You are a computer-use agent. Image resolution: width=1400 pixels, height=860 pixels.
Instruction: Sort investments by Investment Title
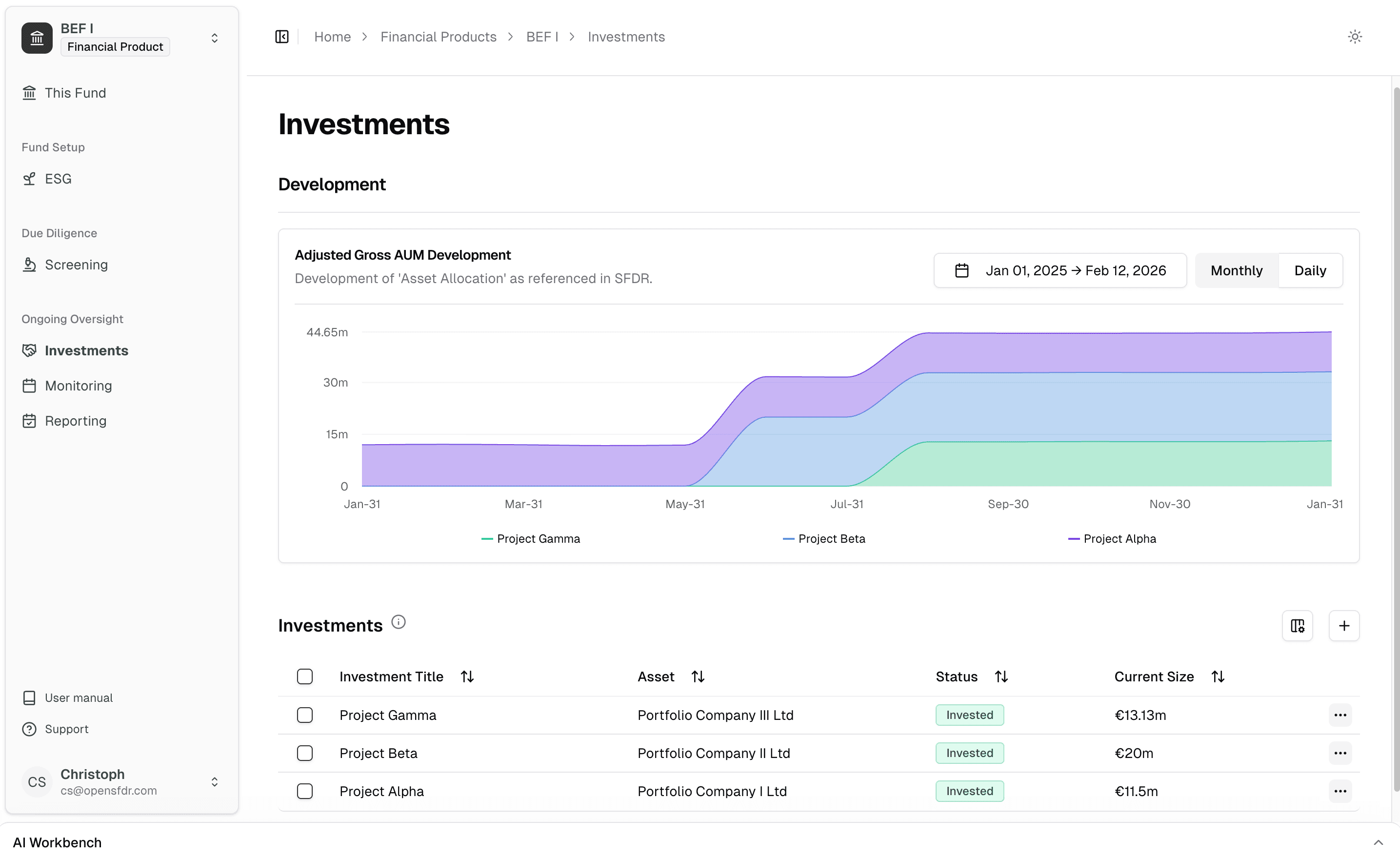467,676
